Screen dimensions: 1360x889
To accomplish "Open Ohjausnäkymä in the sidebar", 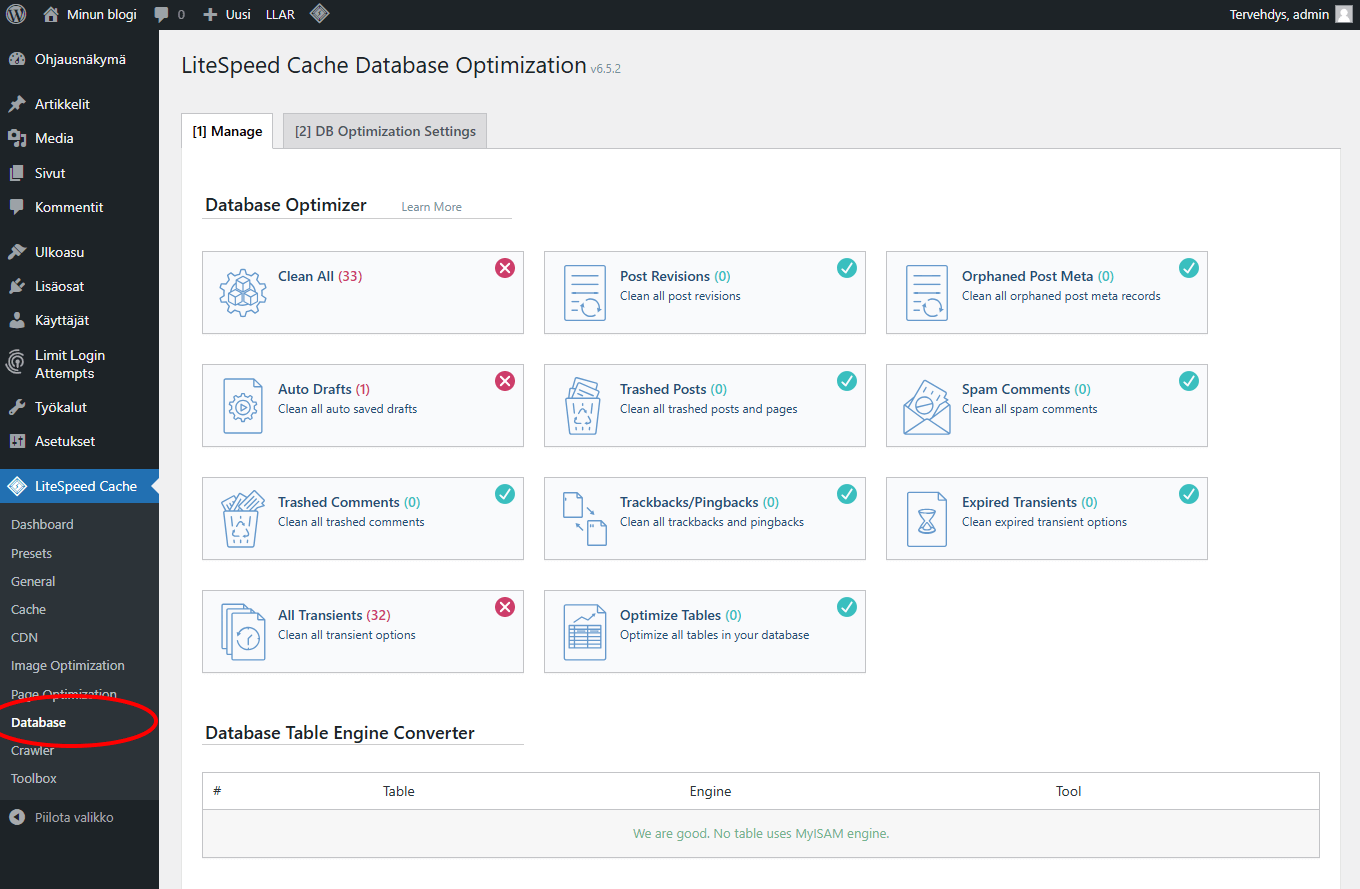I will (x=79, y=59).
